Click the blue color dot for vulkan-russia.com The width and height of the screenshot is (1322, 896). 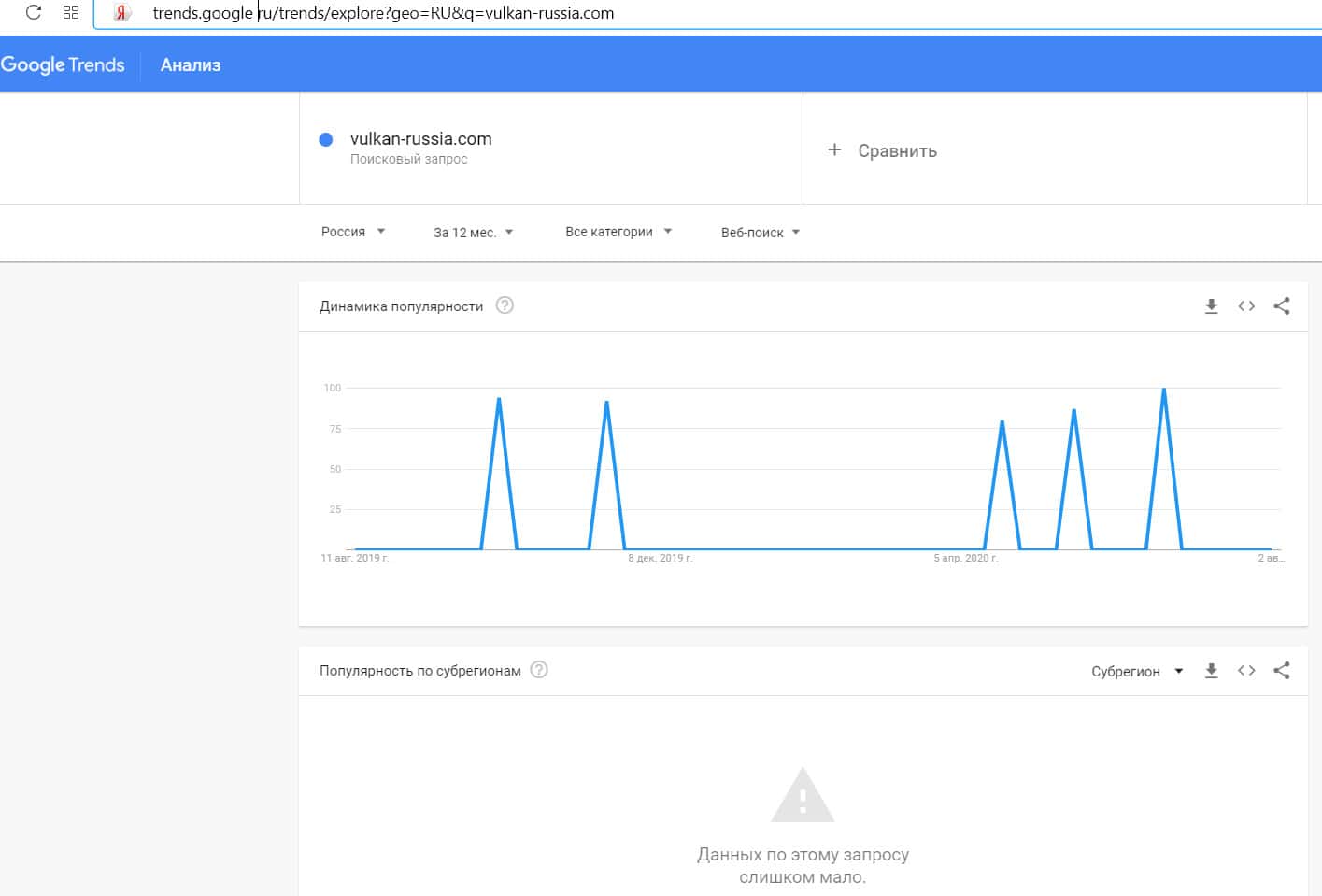[326, 139]
